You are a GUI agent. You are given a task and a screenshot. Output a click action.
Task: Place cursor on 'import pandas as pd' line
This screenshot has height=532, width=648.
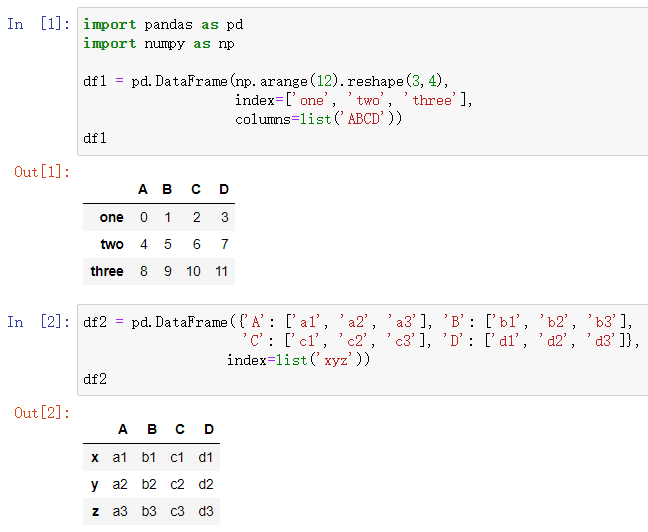tap(163, 25)
